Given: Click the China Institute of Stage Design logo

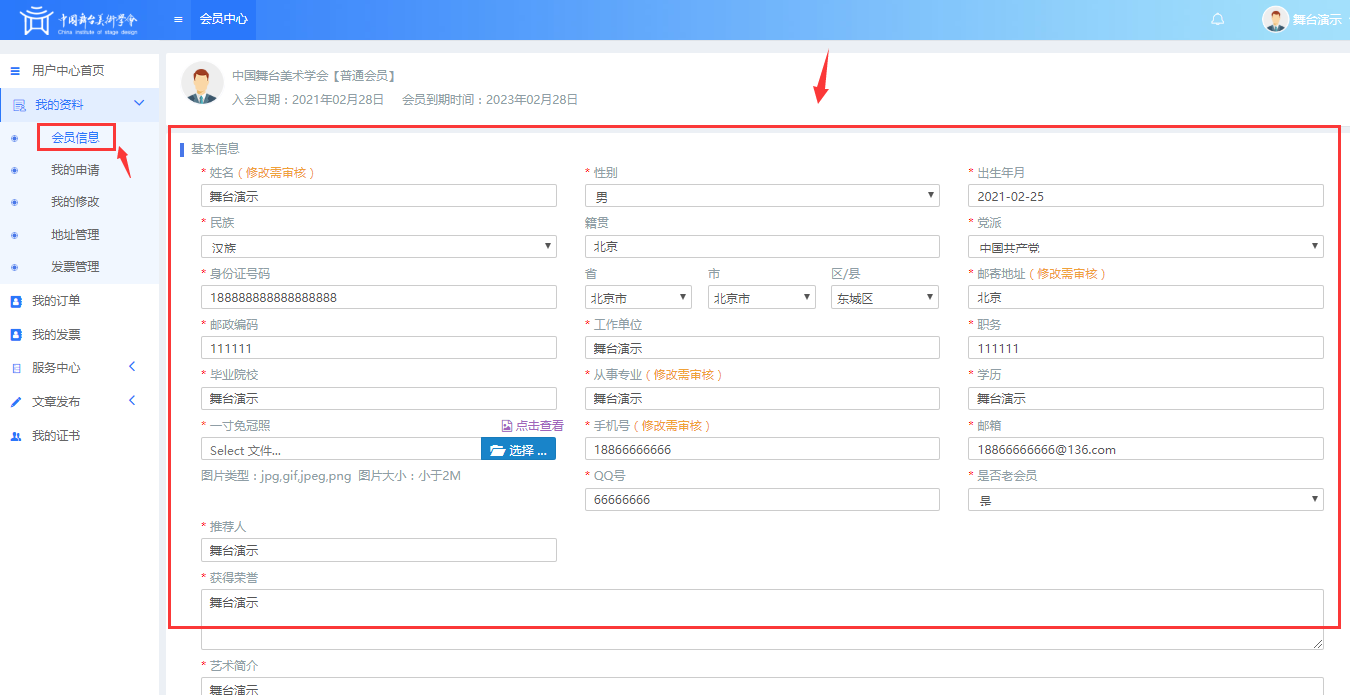Looking at the screenshot, I should click(x=80, y=19).
